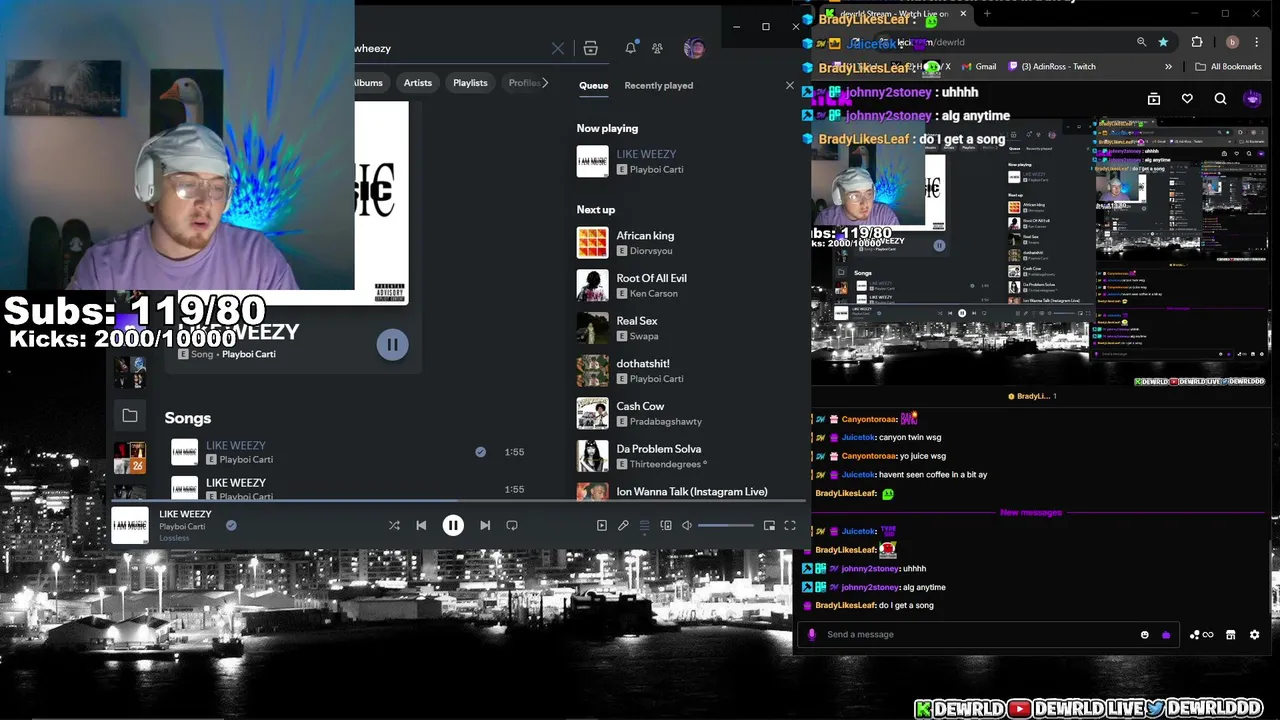Close the queue panel
This screenshot has width=1280, height=720.
tap(790, 86)
